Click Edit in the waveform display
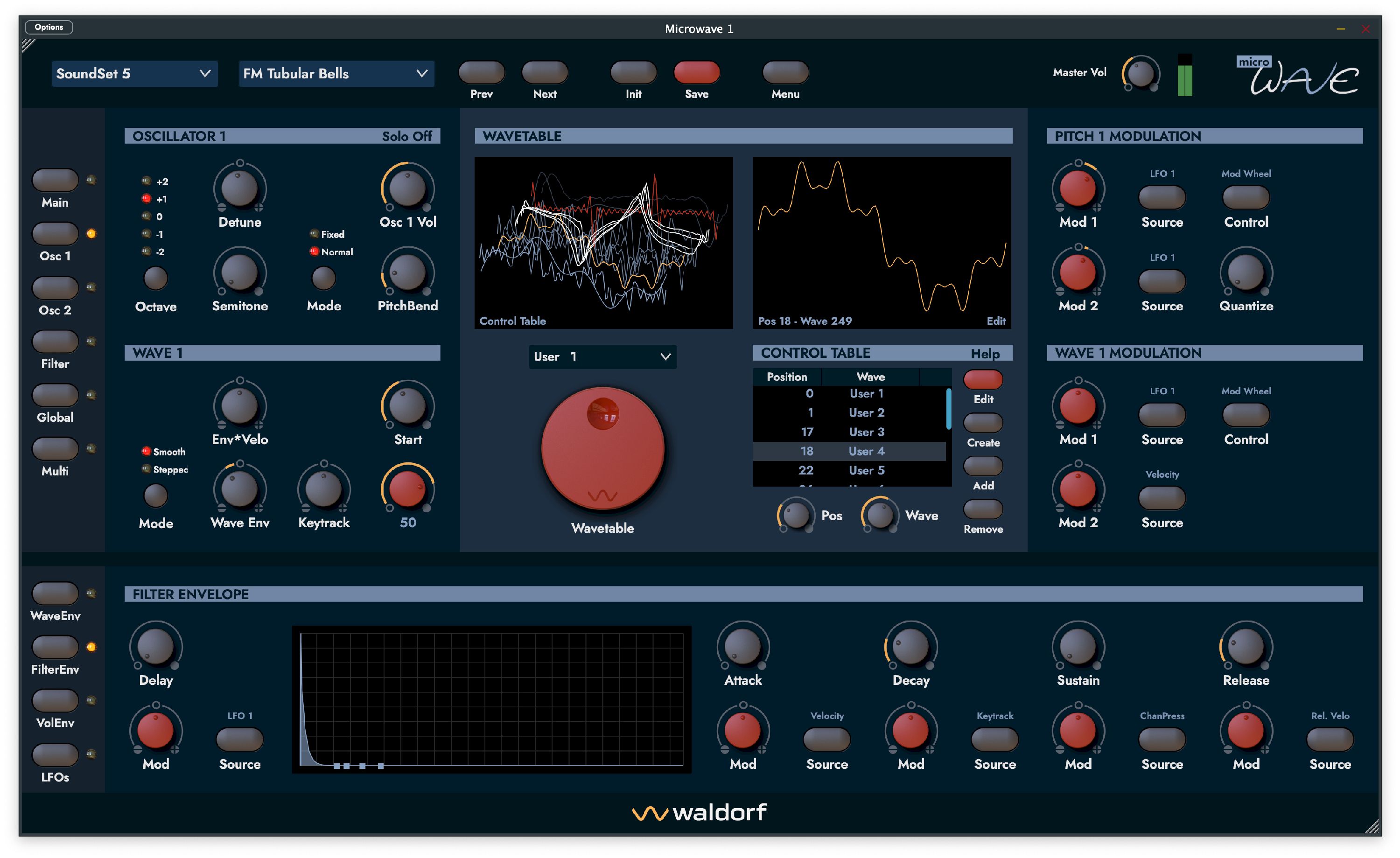Image resolution: width=1400 pixels, height=858 pixels. [995, 321]
